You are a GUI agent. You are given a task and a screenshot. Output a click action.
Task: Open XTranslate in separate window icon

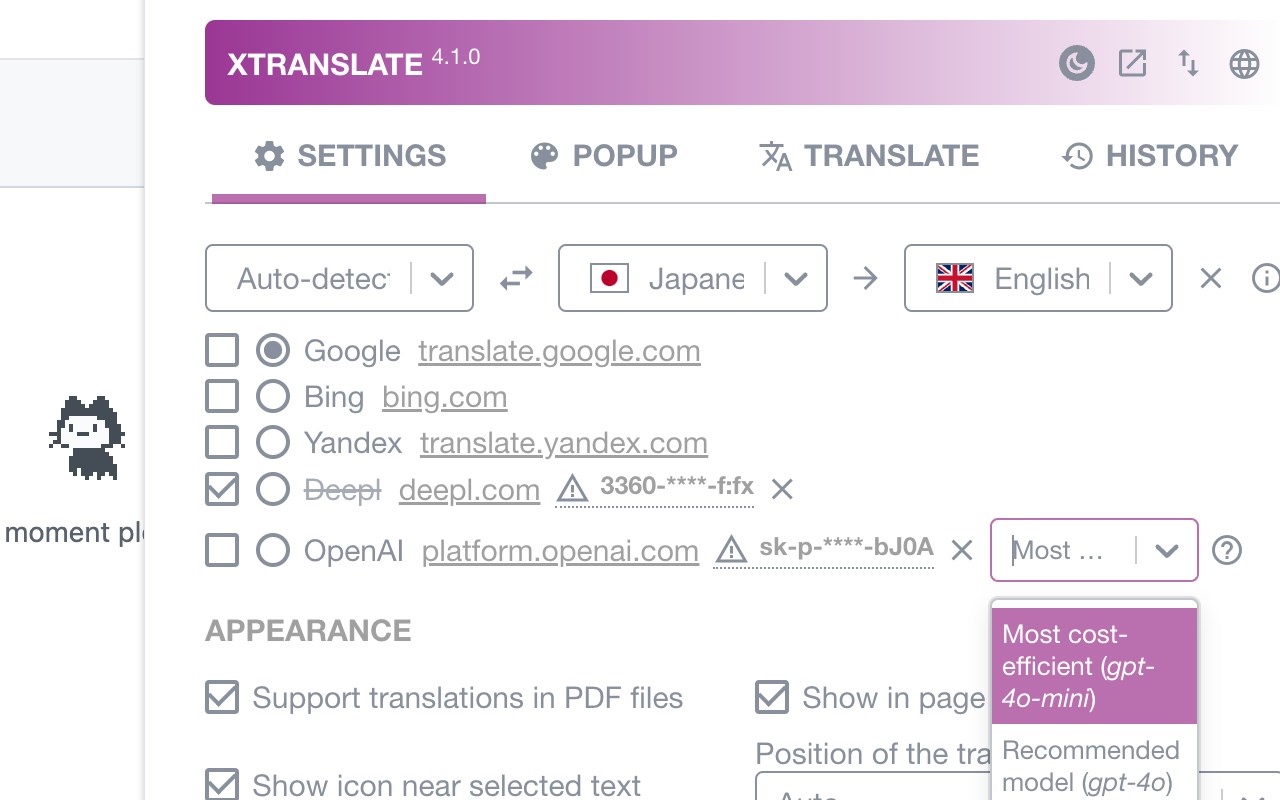[x=1132, y=64]
